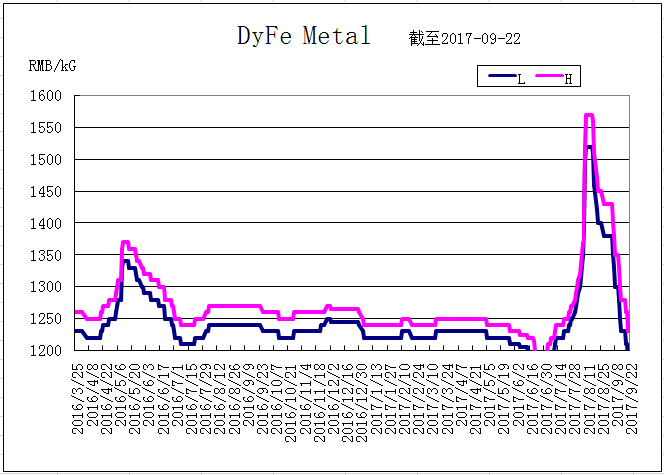Select the 1600 y-axis label
This screenshot has width=664, height=475.
45,96
